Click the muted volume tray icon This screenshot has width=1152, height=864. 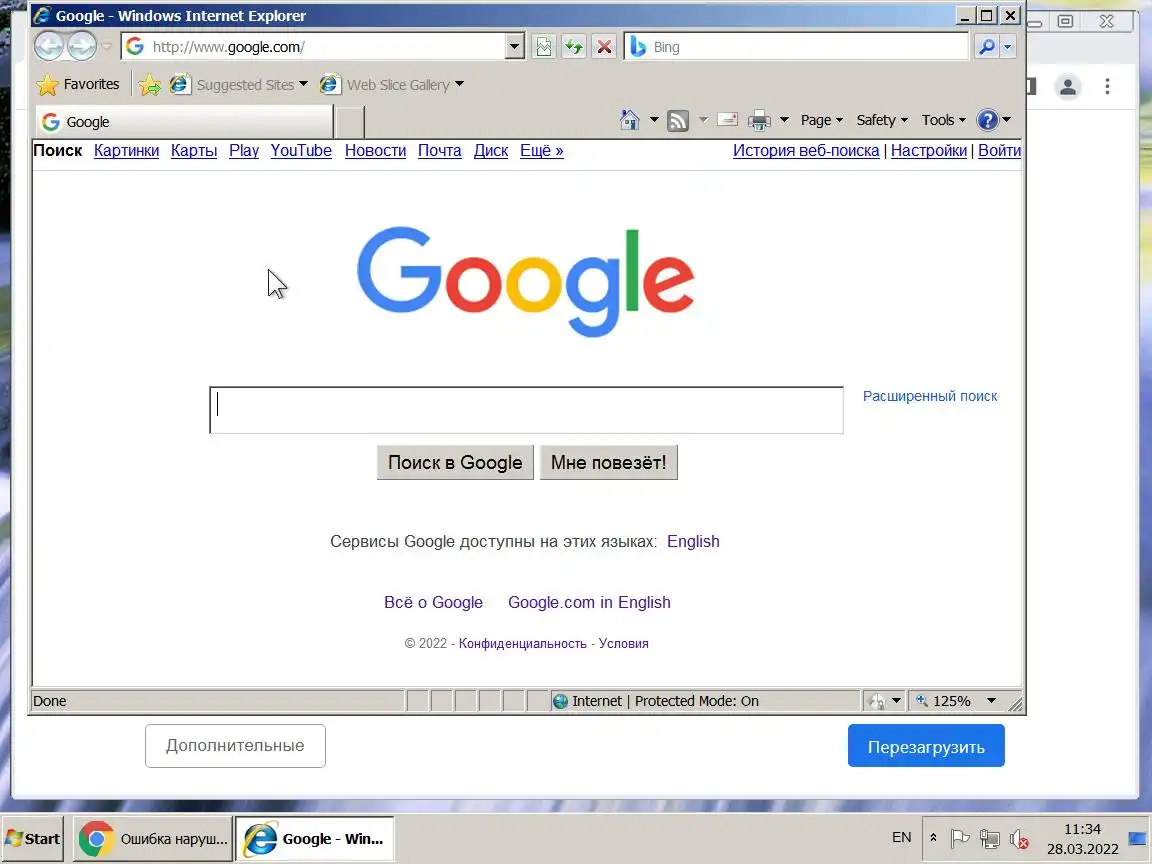pos(1019,838)
